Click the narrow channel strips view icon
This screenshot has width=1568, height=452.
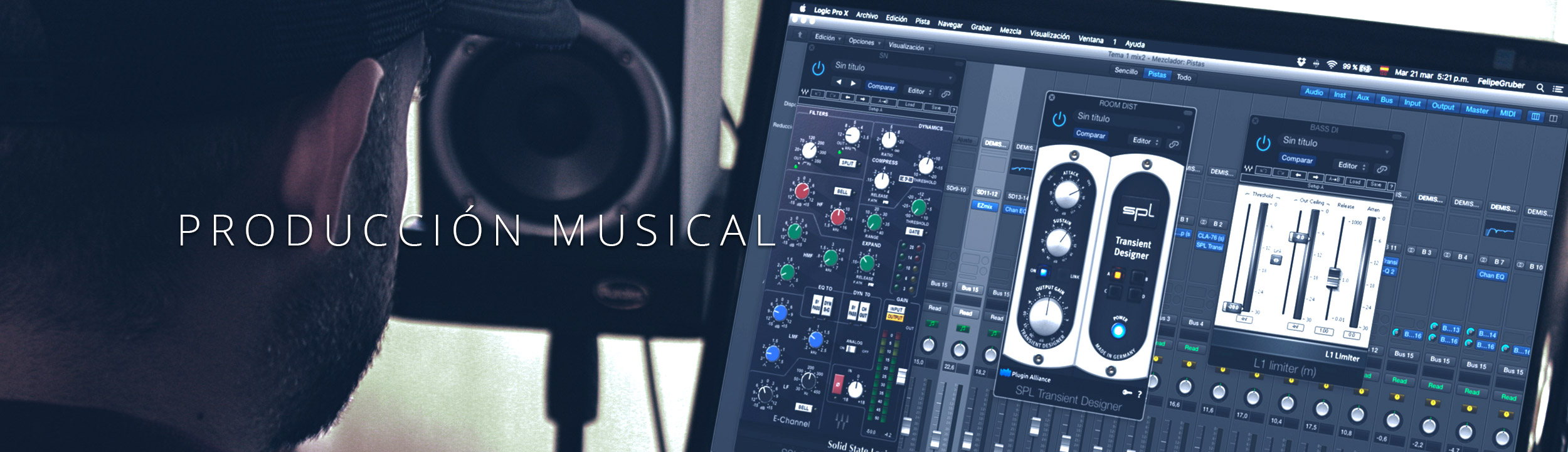(x=1535, y=116)
